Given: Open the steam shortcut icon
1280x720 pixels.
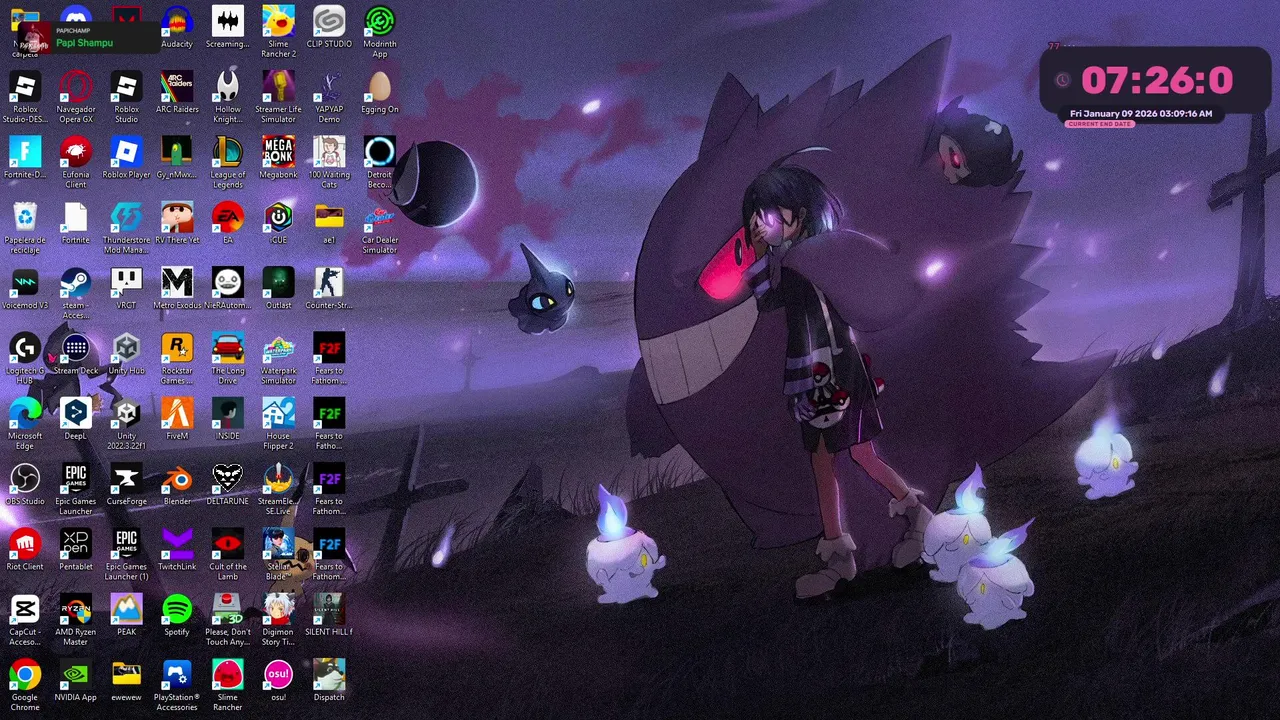Looking at the screenshot, I should pos(76,282).
